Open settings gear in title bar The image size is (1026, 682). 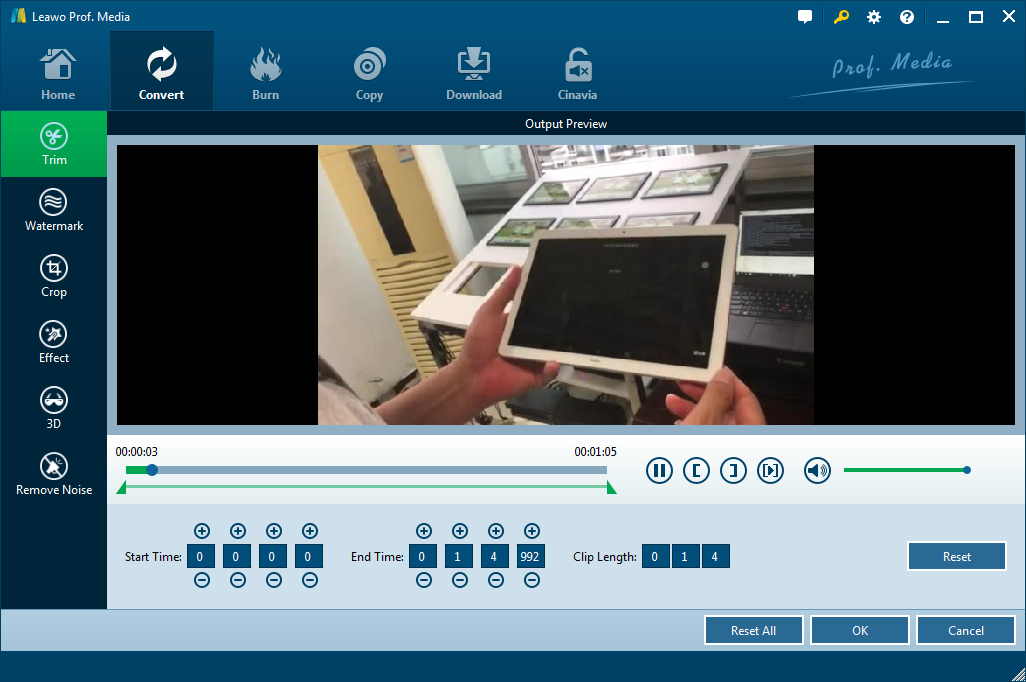click(874, 17)
